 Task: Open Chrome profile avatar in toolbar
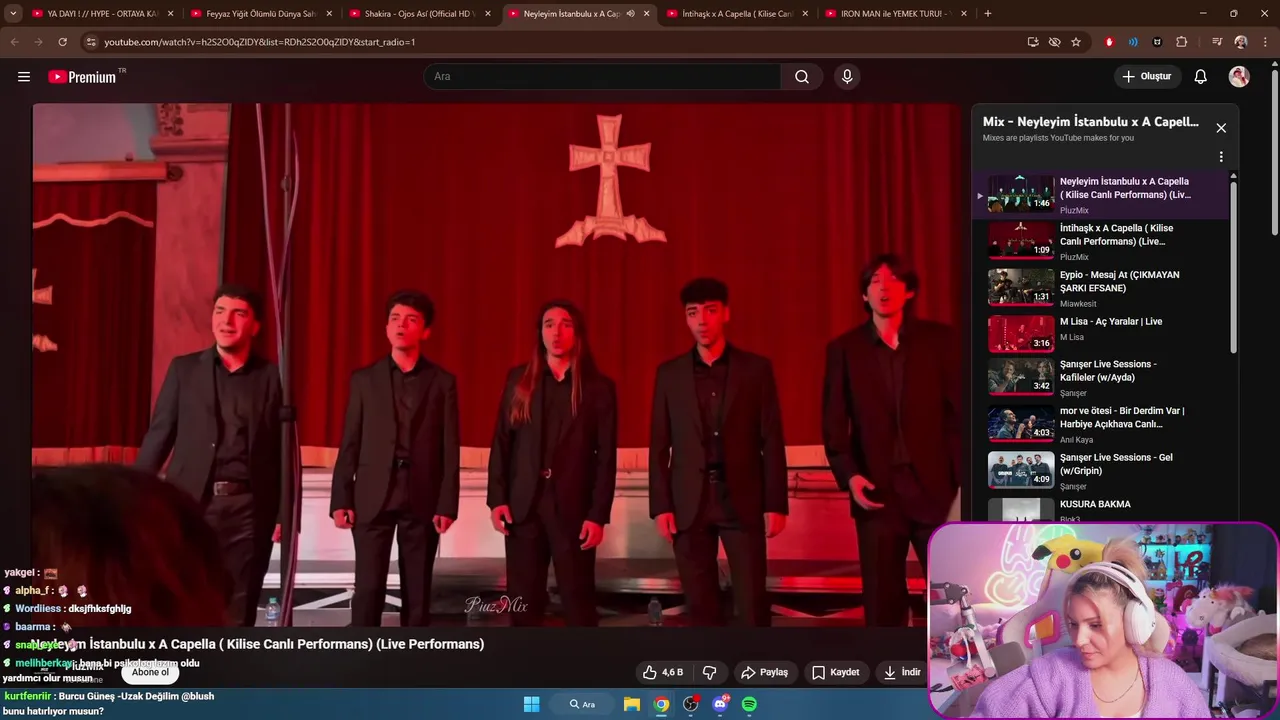click(1241, 42)
